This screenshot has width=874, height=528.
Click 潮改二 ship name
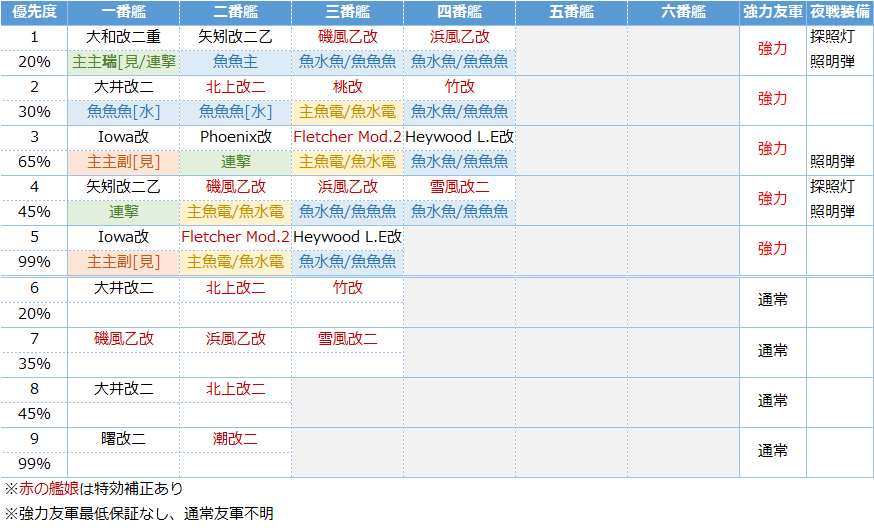pos(235,439)
